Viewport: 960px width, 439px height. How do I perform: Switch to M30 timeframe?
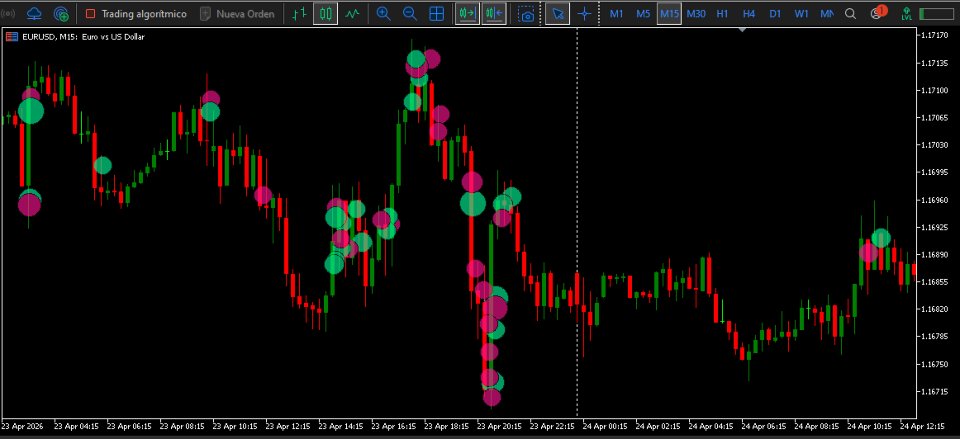(x=696, y=13)
